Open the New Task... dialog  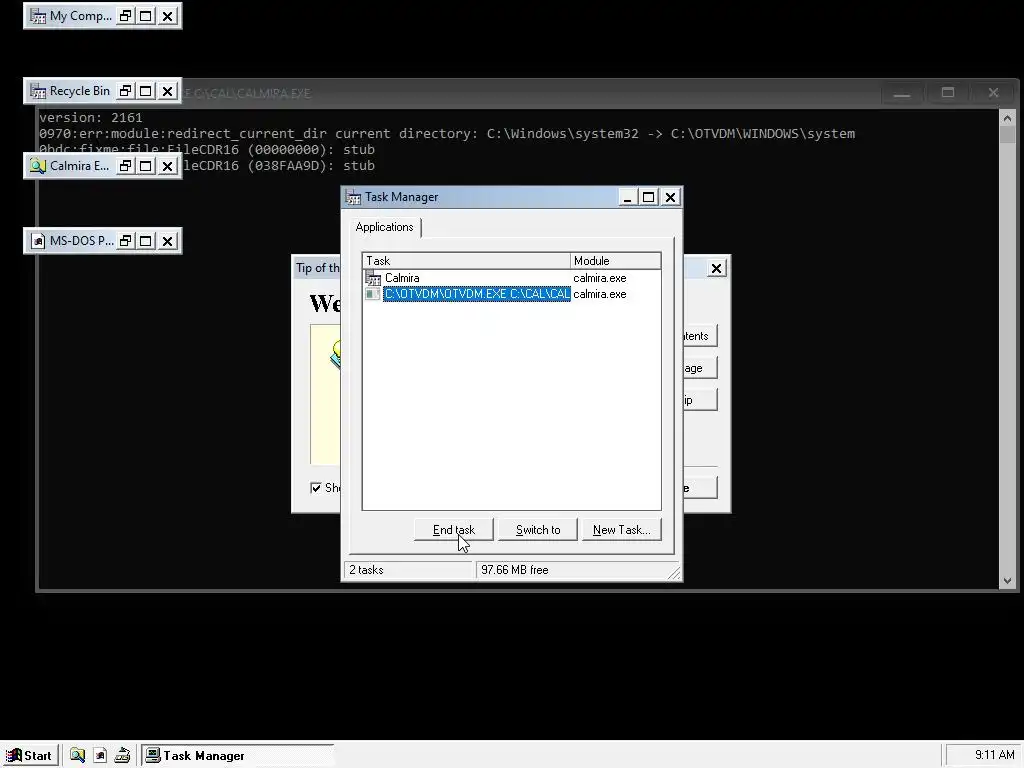point(621,530)
